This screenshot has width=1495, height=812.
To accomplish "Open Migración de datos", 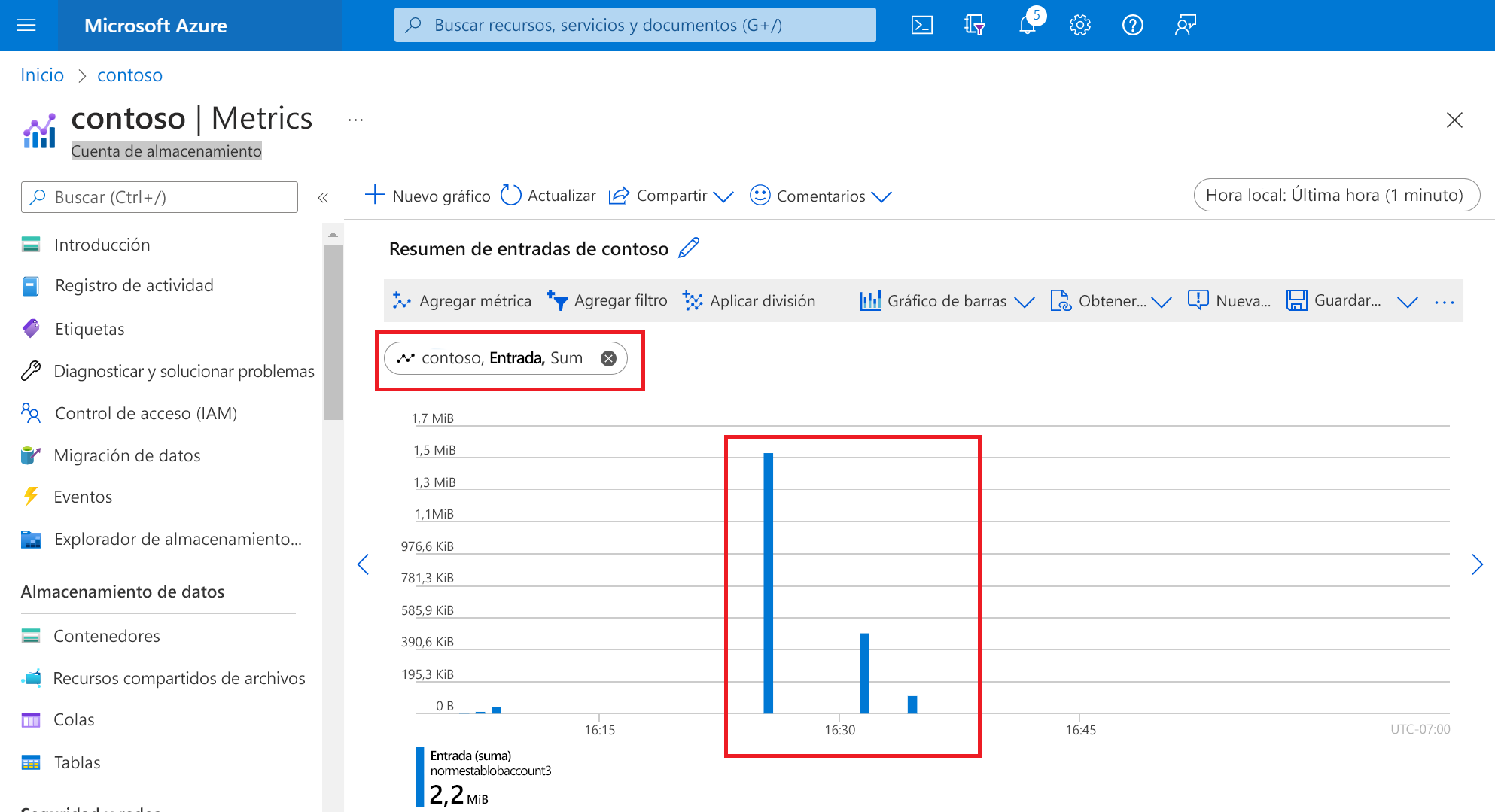I will click(127, 455).
